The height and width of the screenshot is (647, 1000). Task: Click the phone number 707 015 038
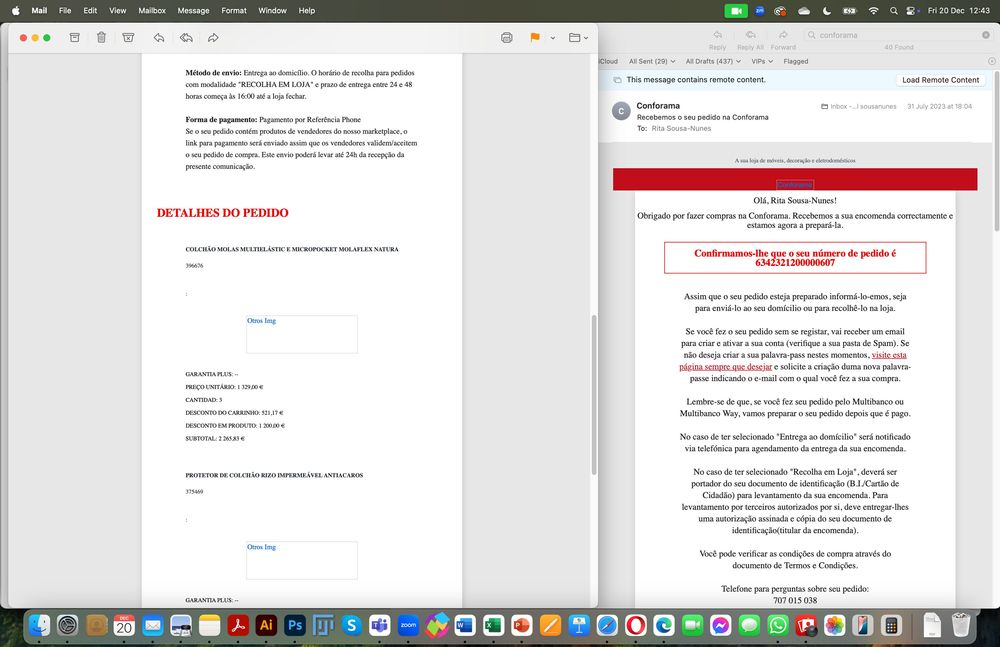click(795, 600)
